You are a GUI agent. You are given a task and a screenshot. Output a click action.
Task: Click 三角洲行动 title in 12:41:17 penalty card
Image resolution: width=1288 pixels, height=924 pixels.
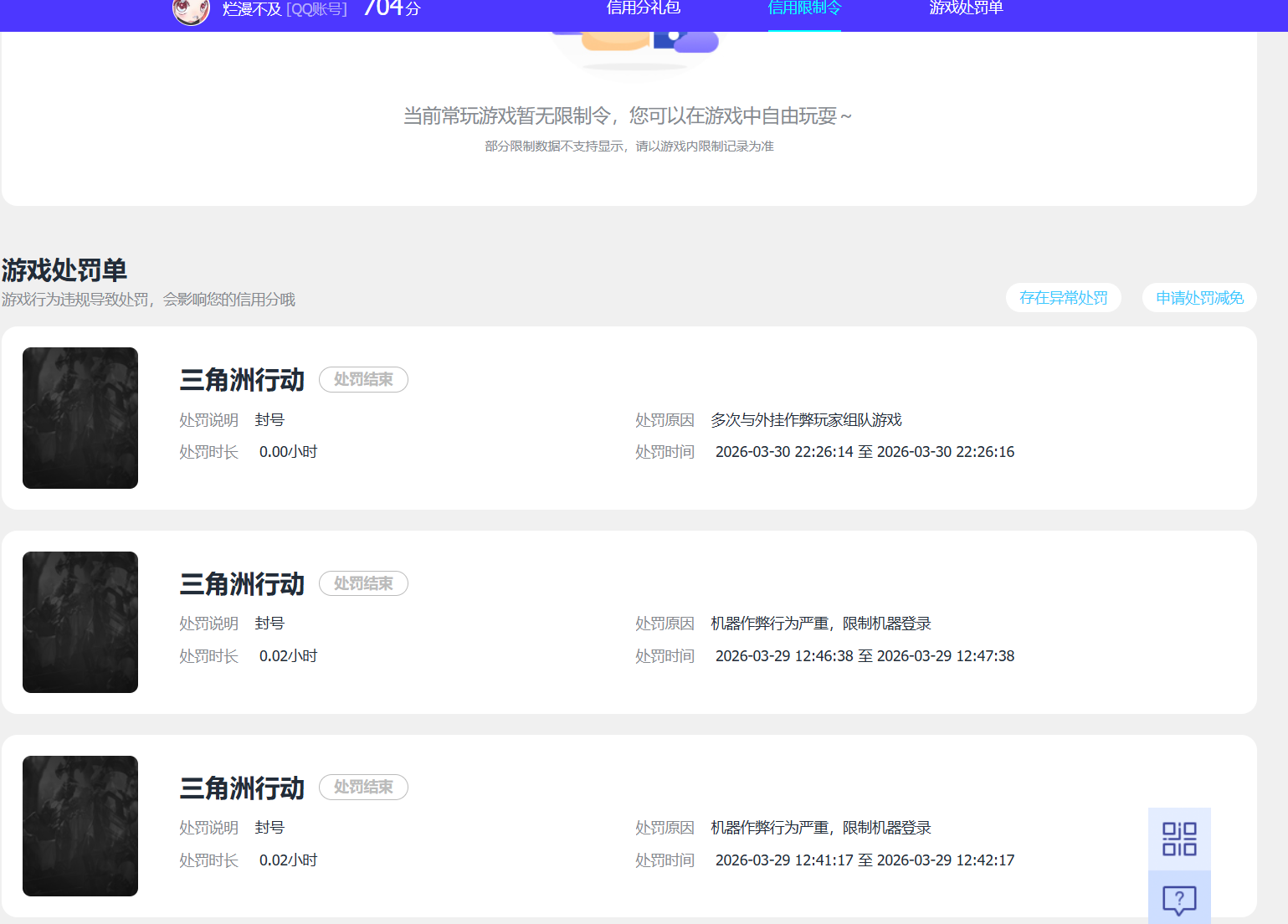(x=242, y=788)
